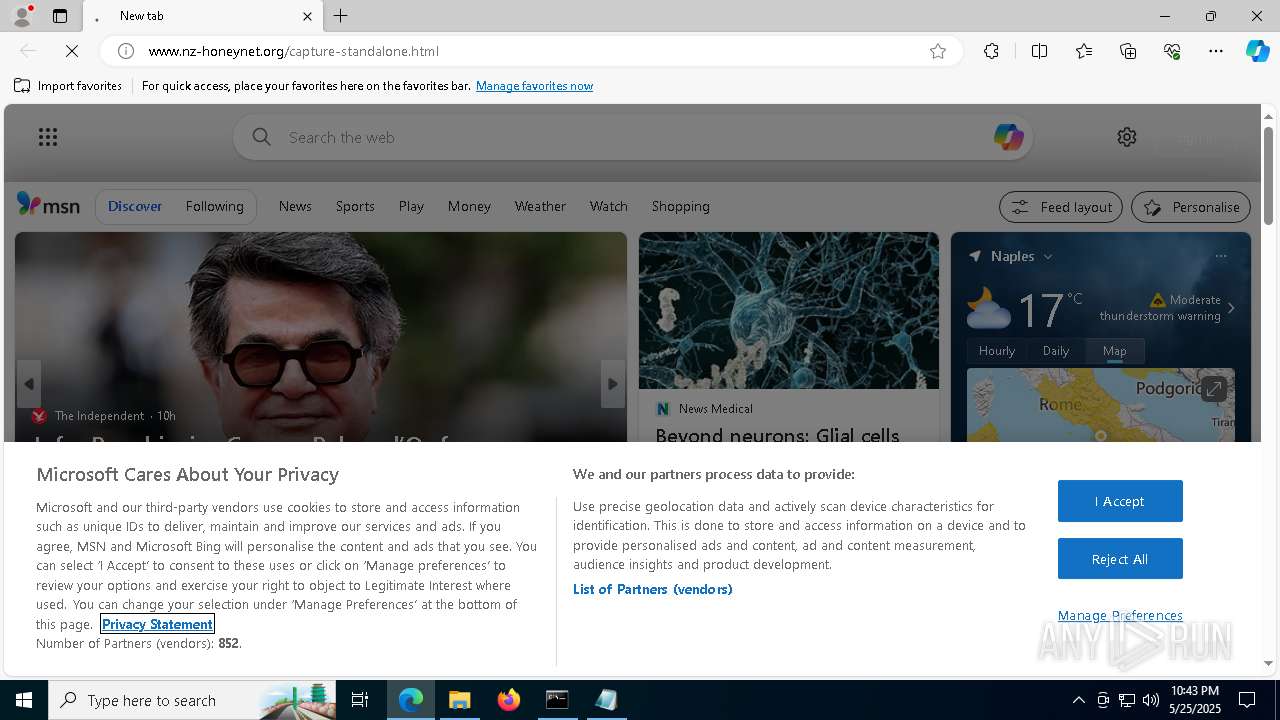Close the New tab tab

coord(307,16)
